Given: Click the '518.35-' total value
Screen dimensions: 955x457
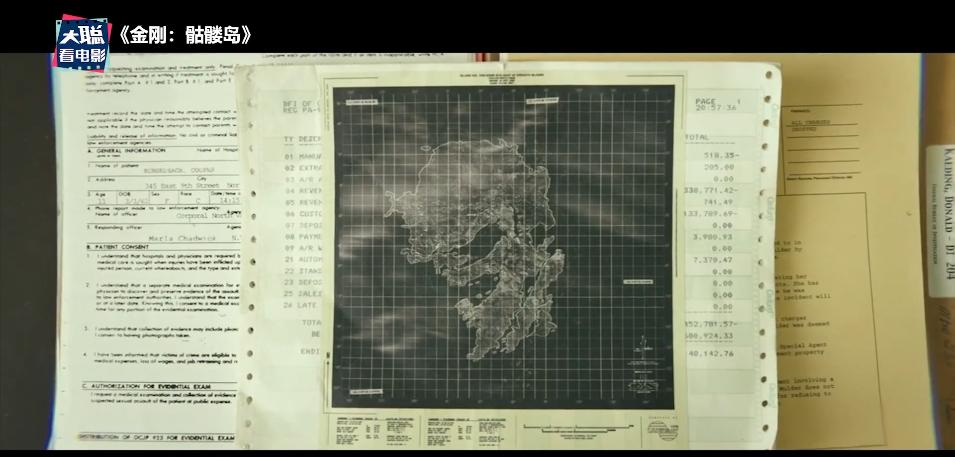Looking at the screenshot, I should pos(720,155).
